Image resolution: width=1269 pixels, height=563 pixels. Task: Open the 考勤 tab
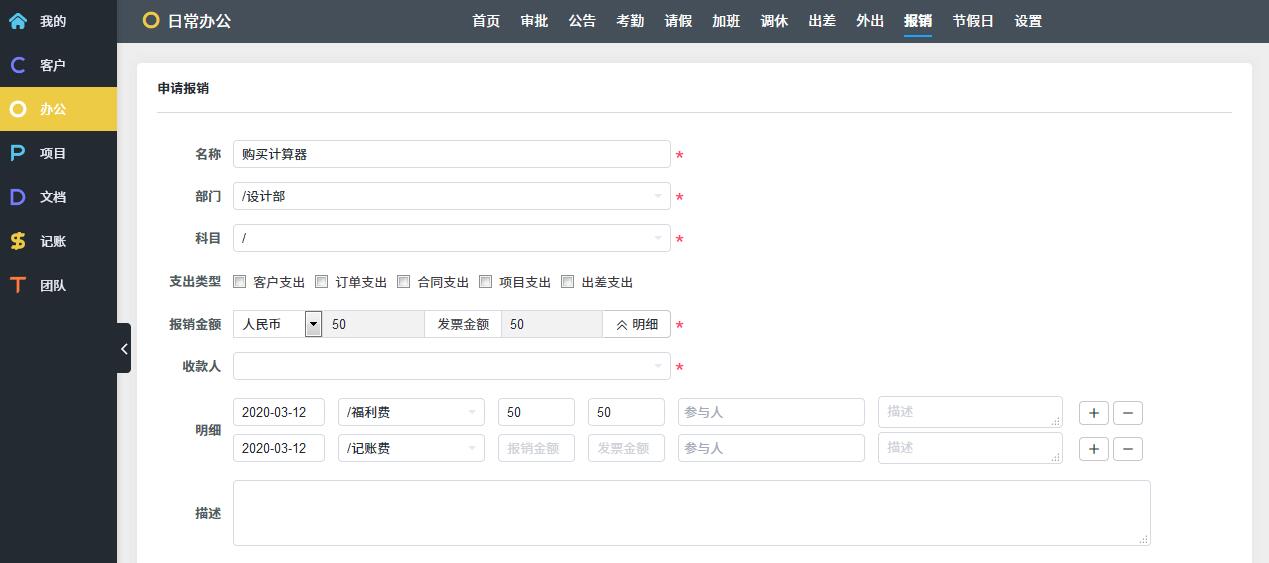pos(630,21)
